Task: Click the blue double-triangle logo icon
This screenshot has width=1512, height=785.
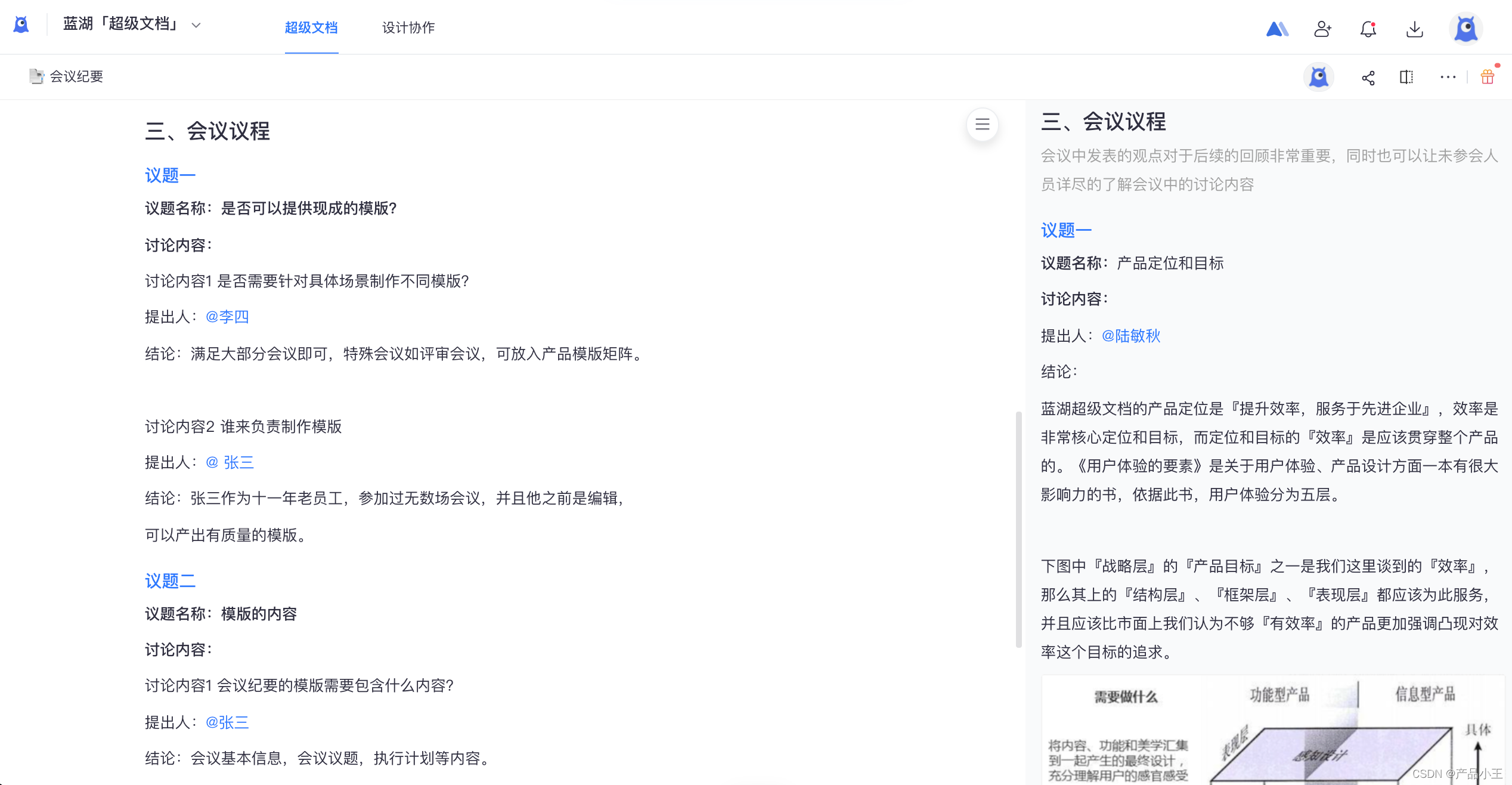Action: tap(1276, 29)
